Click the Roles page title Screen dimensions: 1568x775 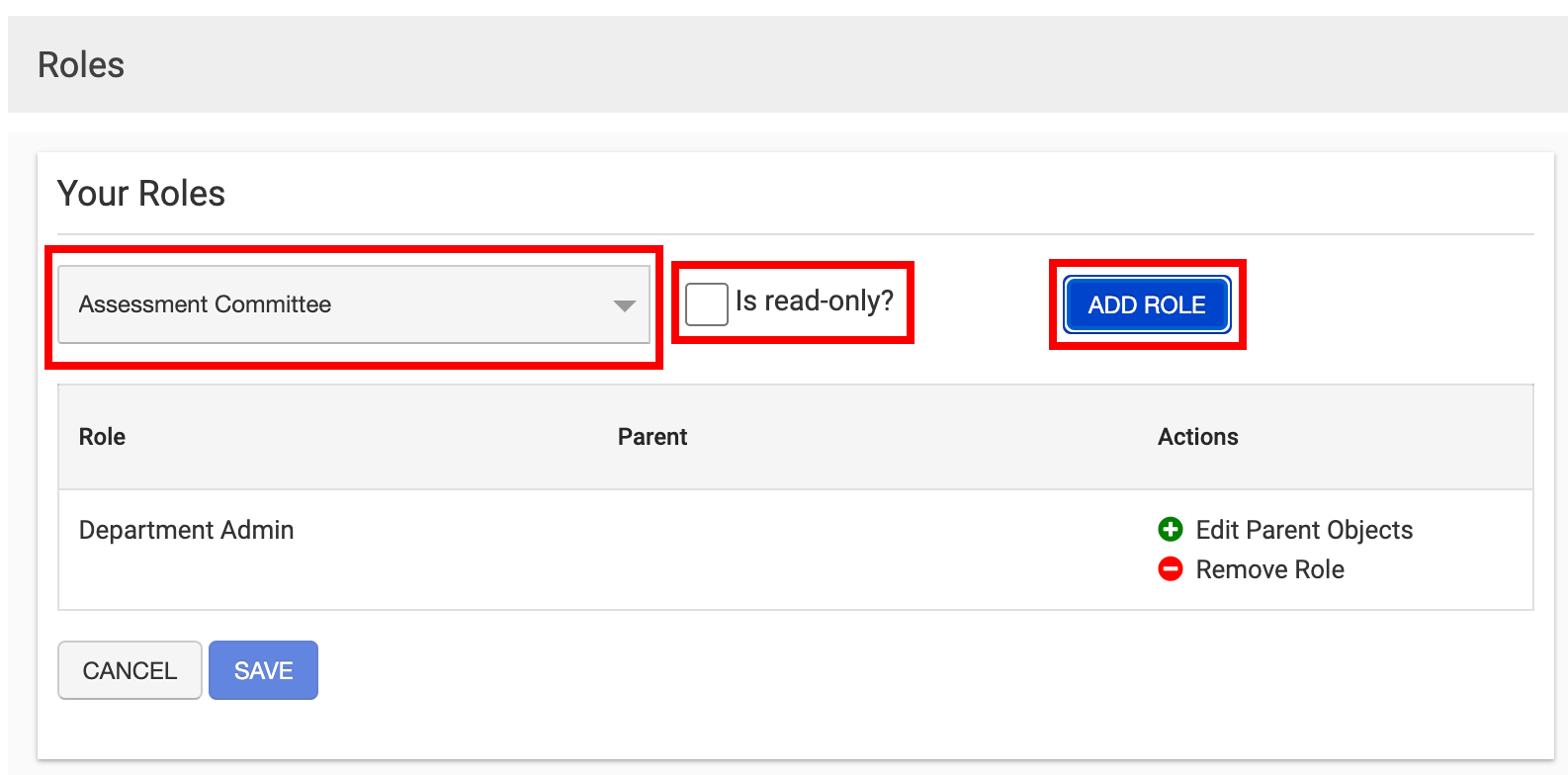pos(81,65)
